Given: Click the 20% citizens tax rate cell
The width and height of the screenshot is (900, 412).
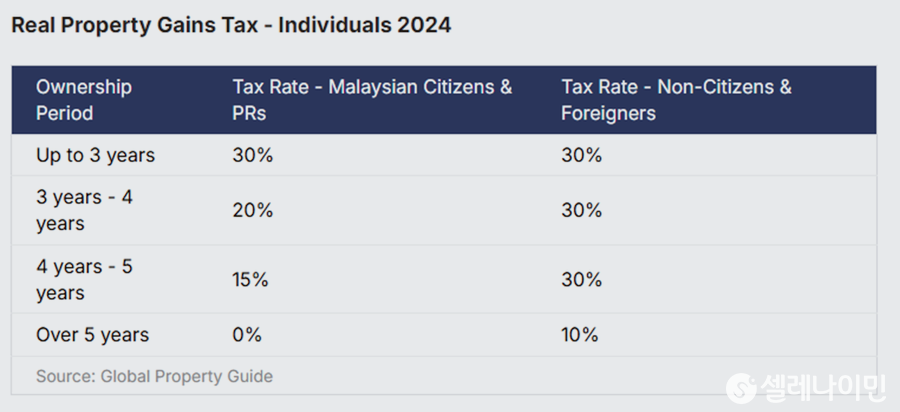Looking at the screenshot, I should pos(253,211).
